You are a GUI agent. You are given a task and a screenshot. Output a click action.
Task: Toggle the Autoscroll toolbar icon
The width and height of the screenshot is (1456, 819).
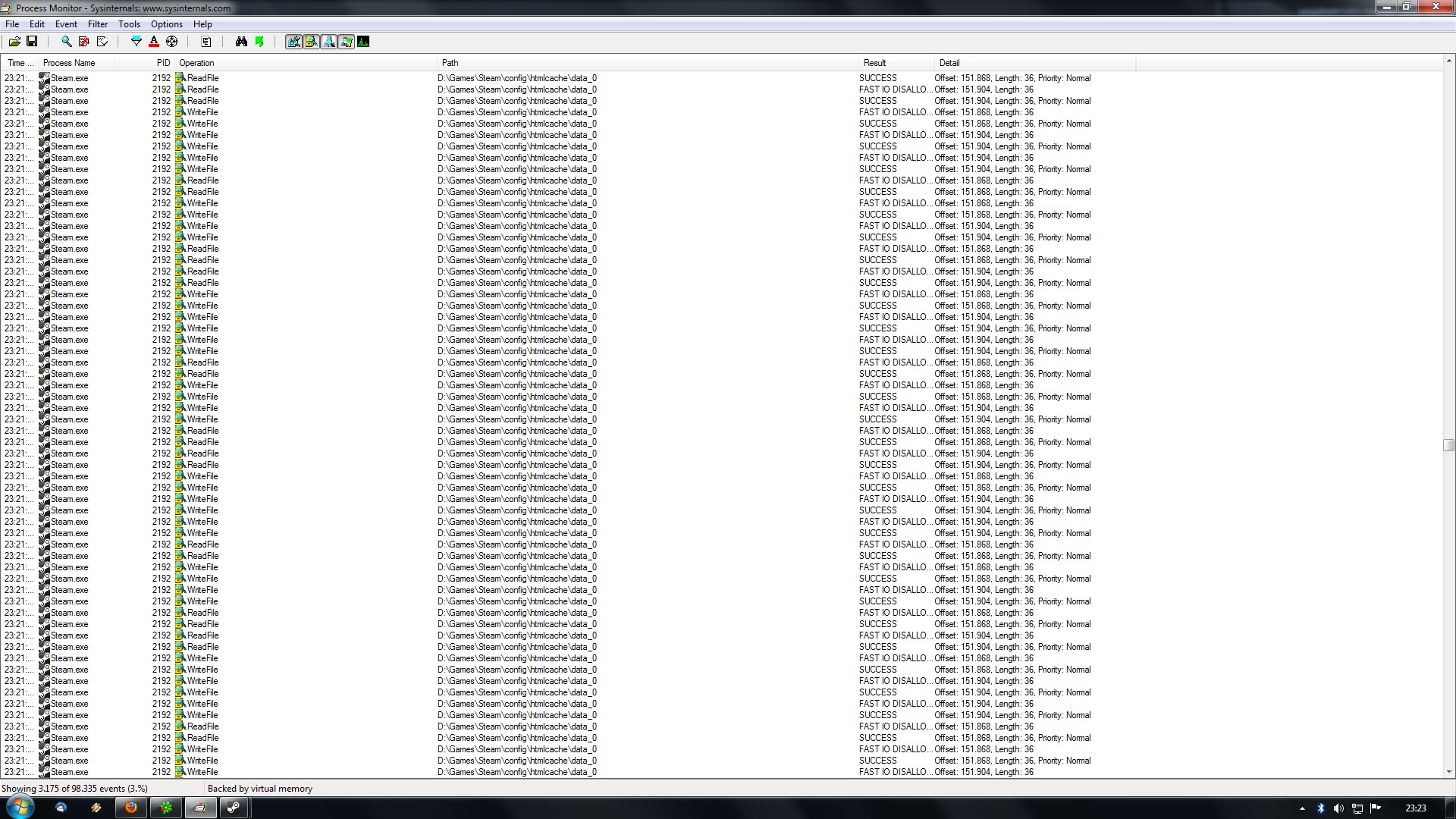click(83, 42)
